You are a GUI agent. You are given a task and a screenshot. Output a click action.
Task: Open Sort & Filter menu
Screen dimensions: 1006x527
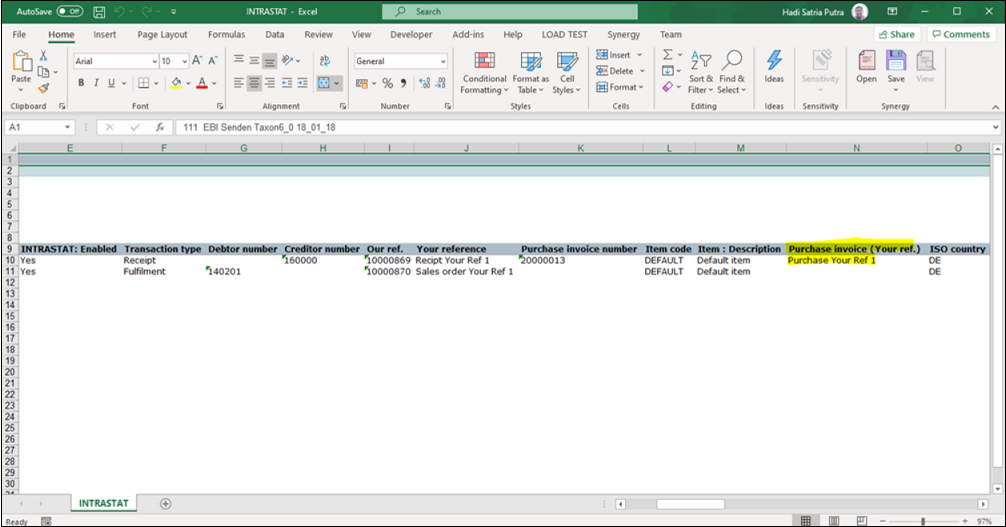tap(701, 73)
